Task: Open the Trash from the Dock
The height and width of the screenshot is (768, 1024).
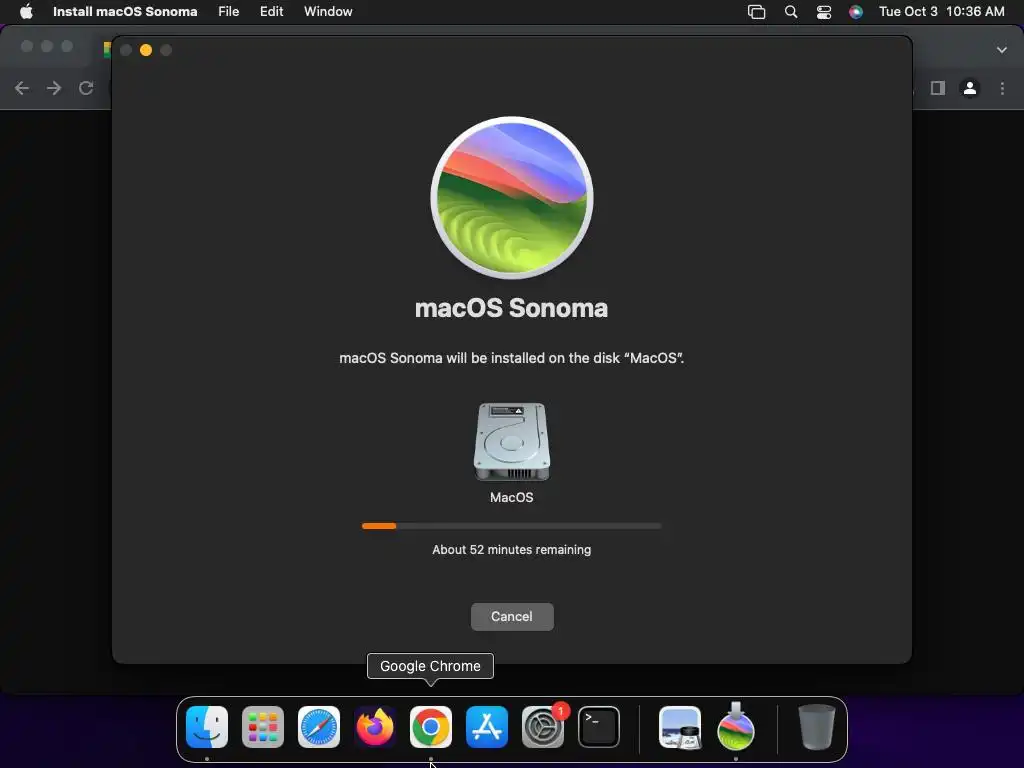Action: click(x=816, y=727)
